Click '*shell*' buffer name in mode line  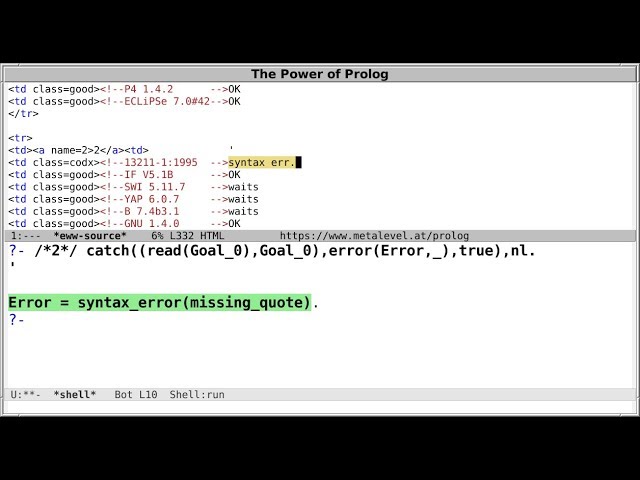pyautogui.click(x=75, y=395)
